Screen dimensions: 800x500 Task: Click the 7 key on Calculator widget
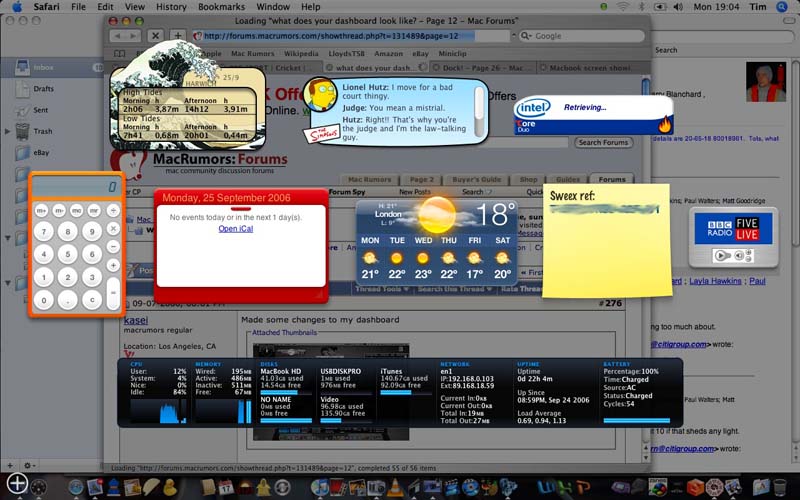click(x=44, y=231)
